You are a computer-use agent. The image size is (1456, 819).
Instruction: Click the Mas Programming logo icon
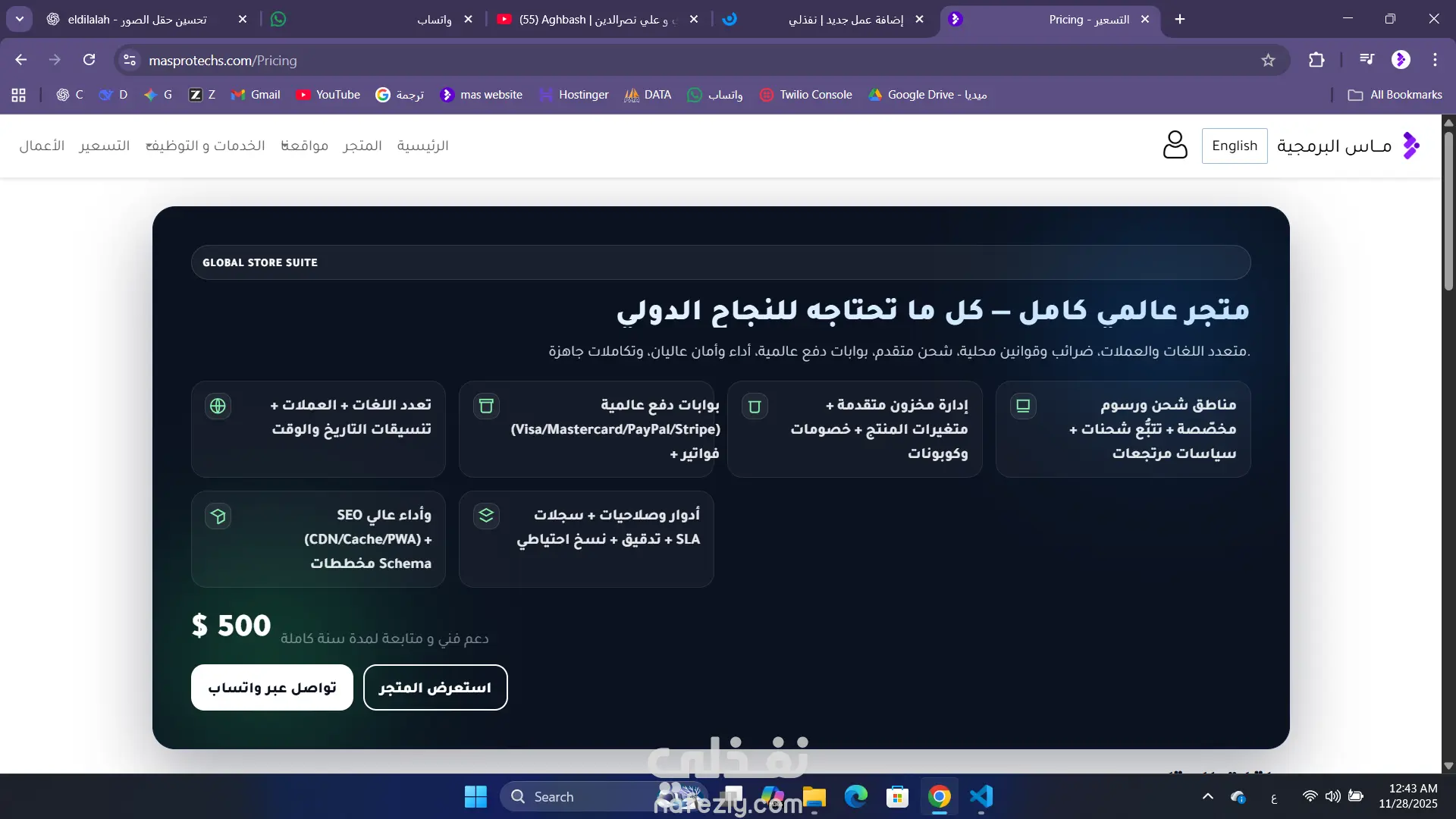click(x=1410, y=146)
